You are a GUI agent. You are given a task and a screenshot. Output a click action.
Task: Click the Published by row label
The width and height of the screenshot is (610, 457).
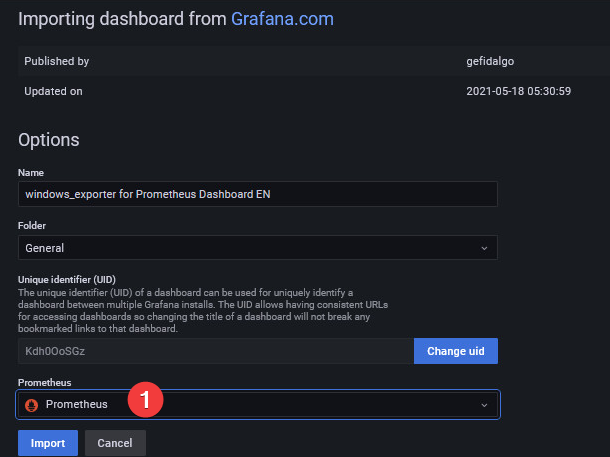[57, 61]
